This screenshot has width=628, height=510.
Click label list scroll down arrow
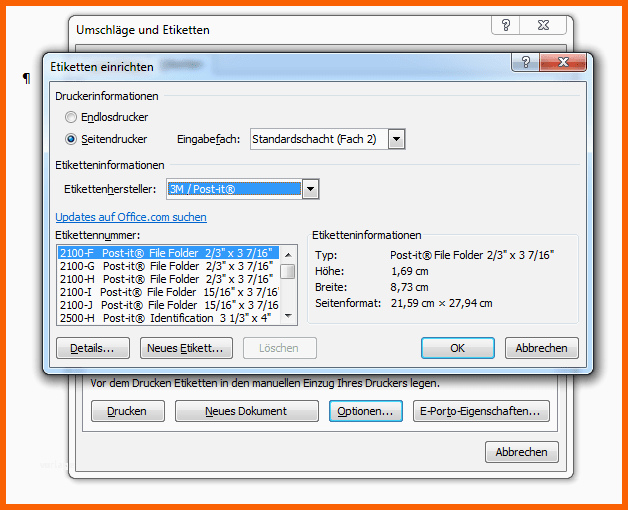tap(288, 316)
